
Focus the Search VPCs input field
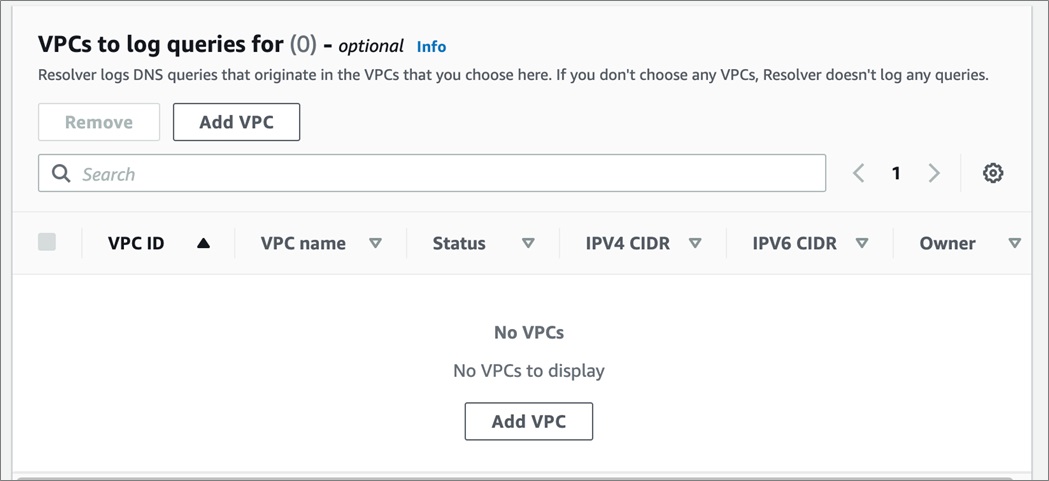pos(432,173)
